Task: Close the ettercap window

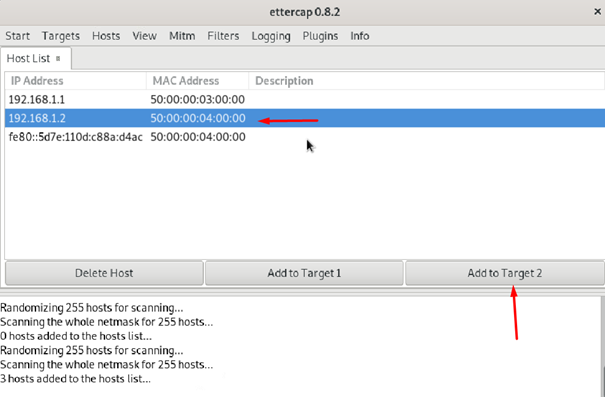Action: point(597,12)
